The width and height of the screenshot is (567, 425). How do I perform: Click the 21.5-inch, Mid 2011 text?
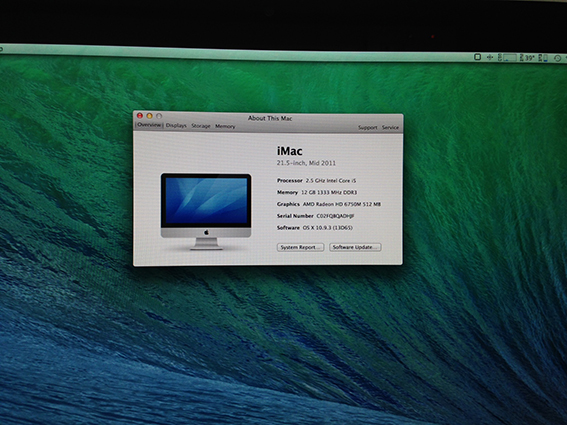point(306,163)
